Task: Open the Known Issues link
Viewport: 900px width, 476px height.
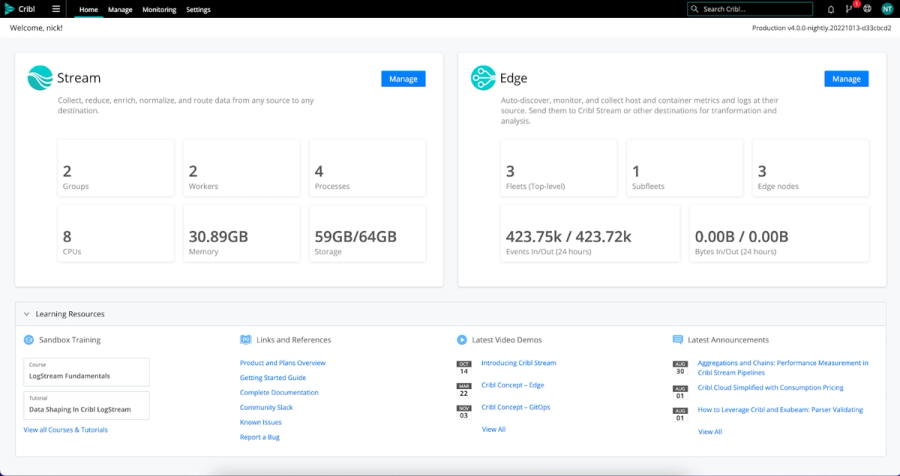Action: pos(261,423)
